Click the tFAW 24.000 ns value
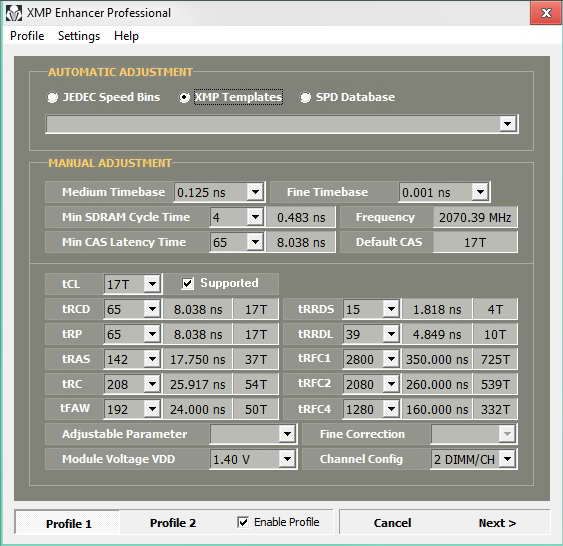This screenshot has width=563, height=546. tap(197, 409)
